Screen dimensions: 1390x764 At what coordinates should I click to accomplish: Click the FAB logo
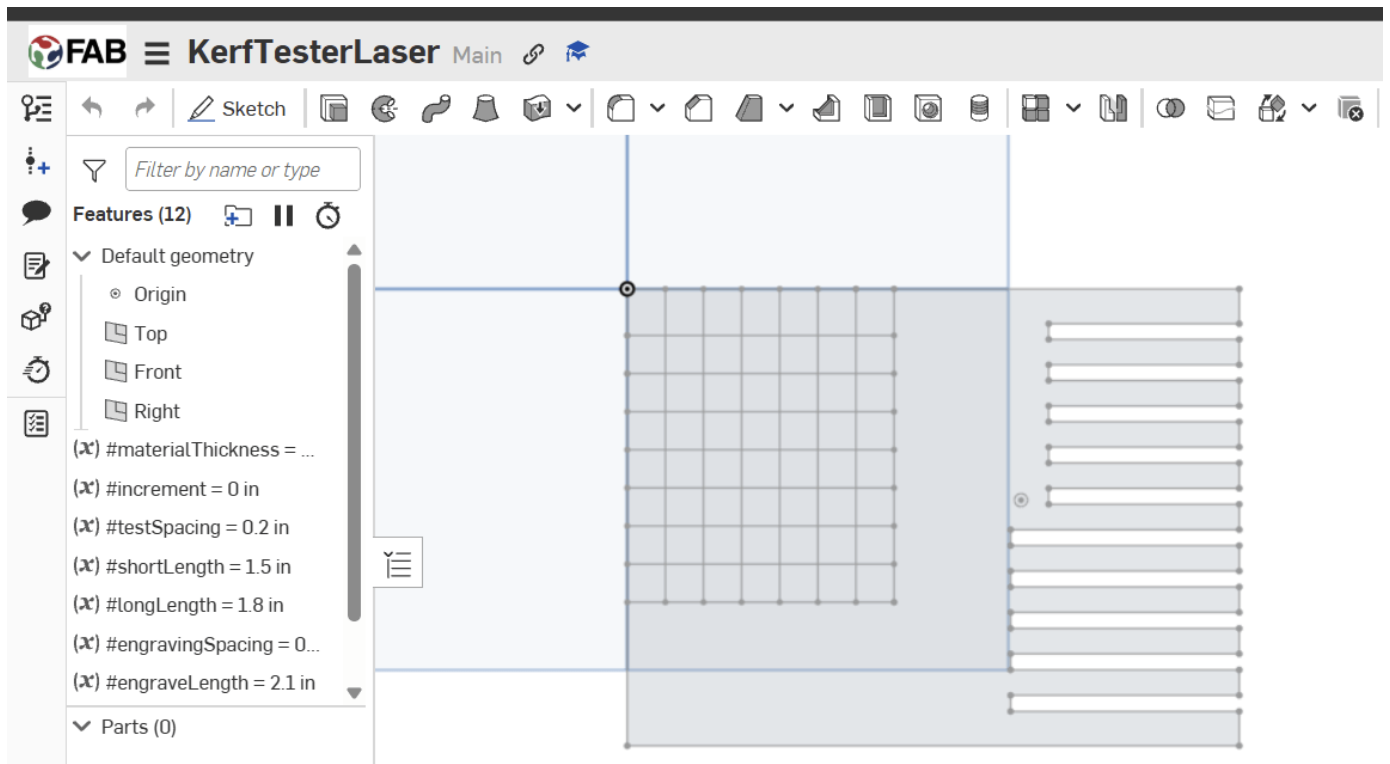pos(78,52)
